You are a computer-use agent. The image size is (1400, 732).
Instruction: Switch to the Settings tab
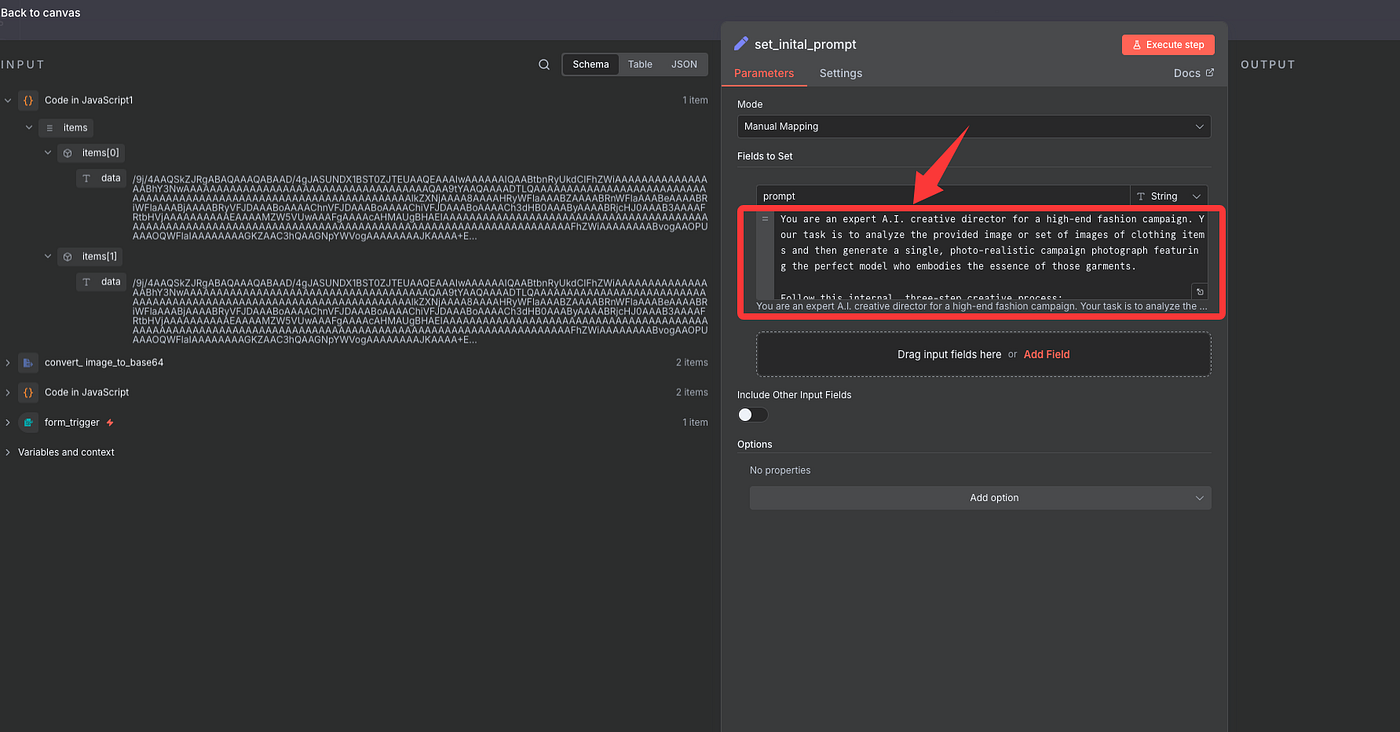[840, 73]
